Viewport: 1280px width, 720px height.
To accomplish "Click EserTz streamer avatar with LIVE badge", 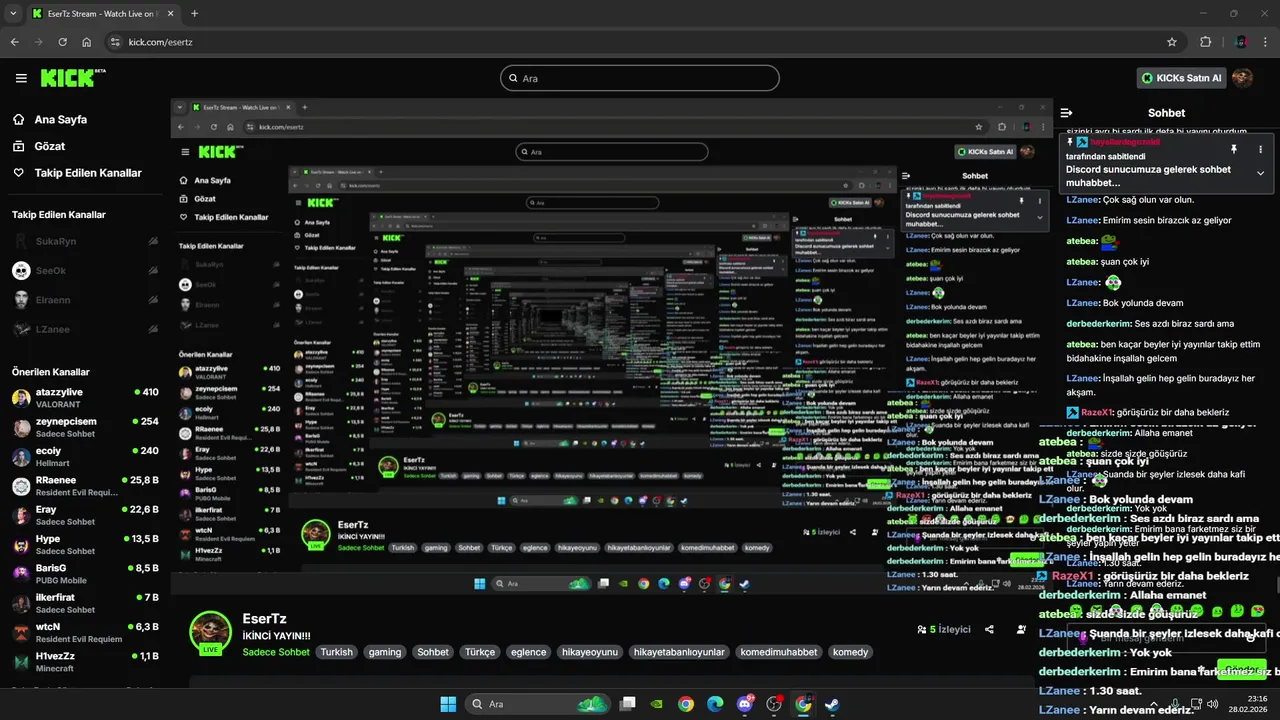I will tap(211, 632).
